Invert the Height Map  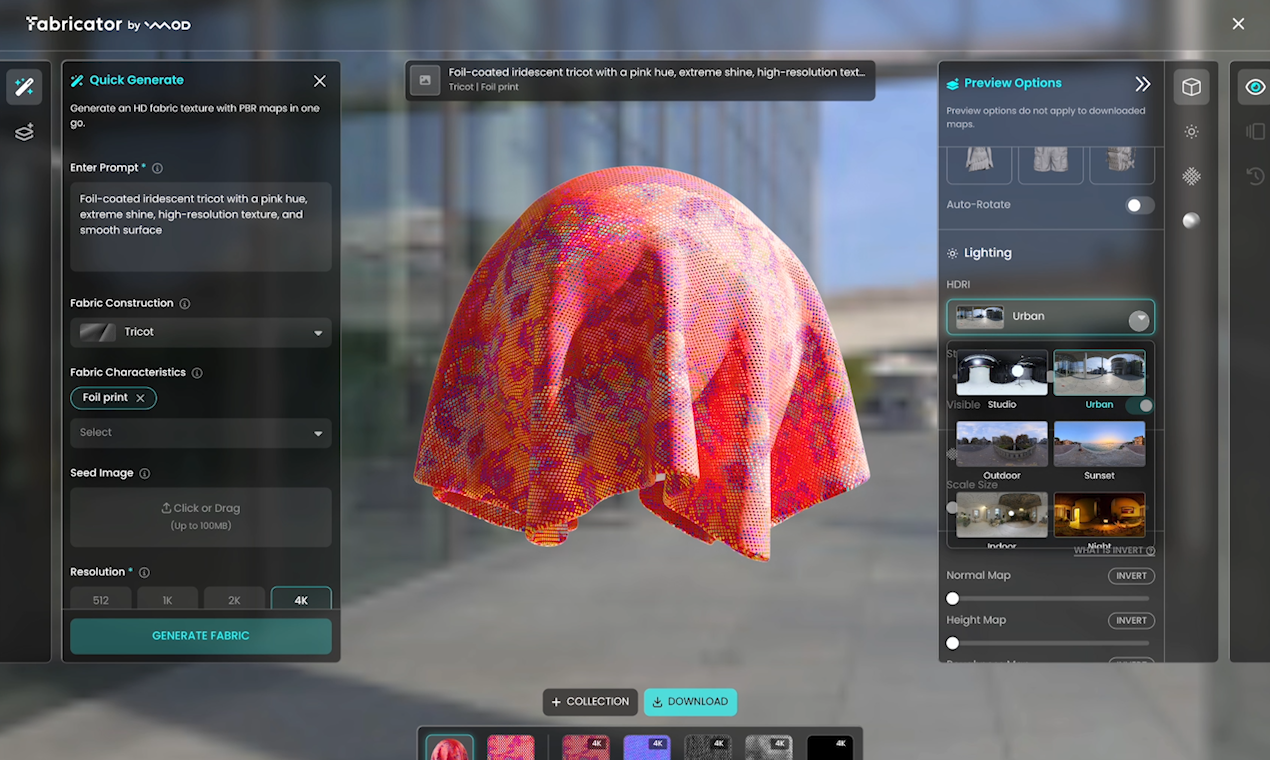point(1131,621)
